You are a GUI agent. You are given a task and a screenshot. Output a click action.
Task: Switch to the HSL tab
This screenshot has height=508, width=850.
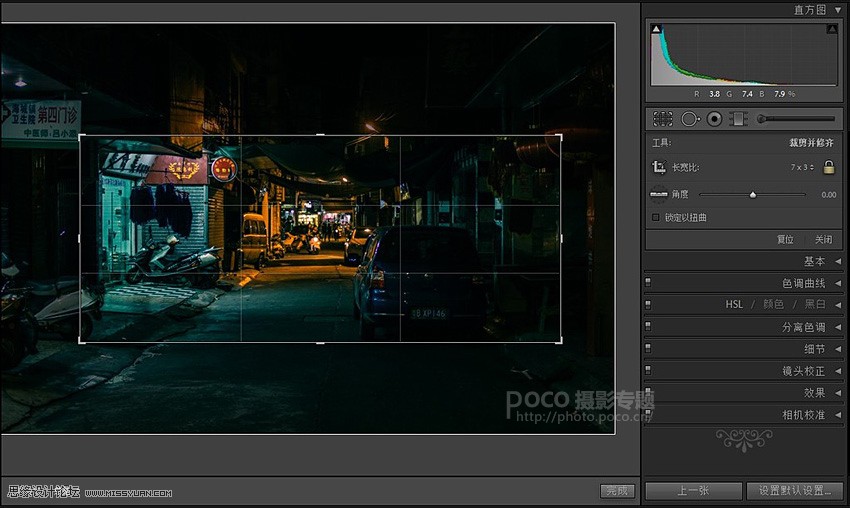click(x=734, y=304)
